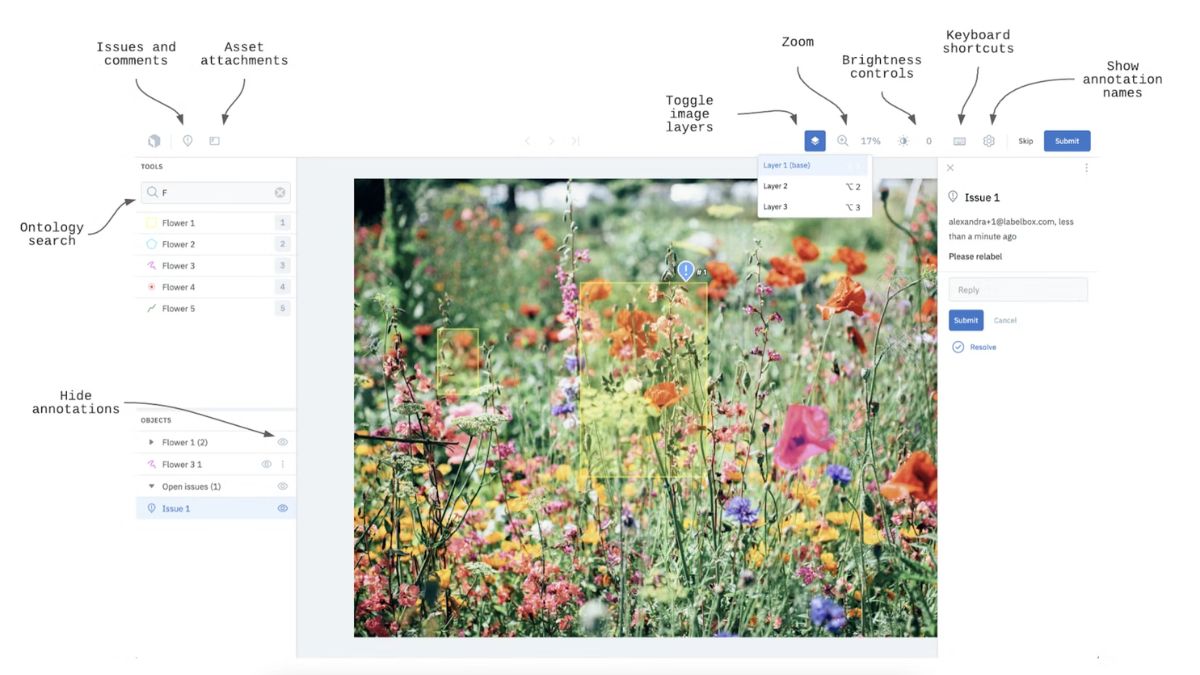The height and width of the screenshot is (675, 1200).
Task: Click the zoom magnifier icon
Action: [x=843, y=141]
